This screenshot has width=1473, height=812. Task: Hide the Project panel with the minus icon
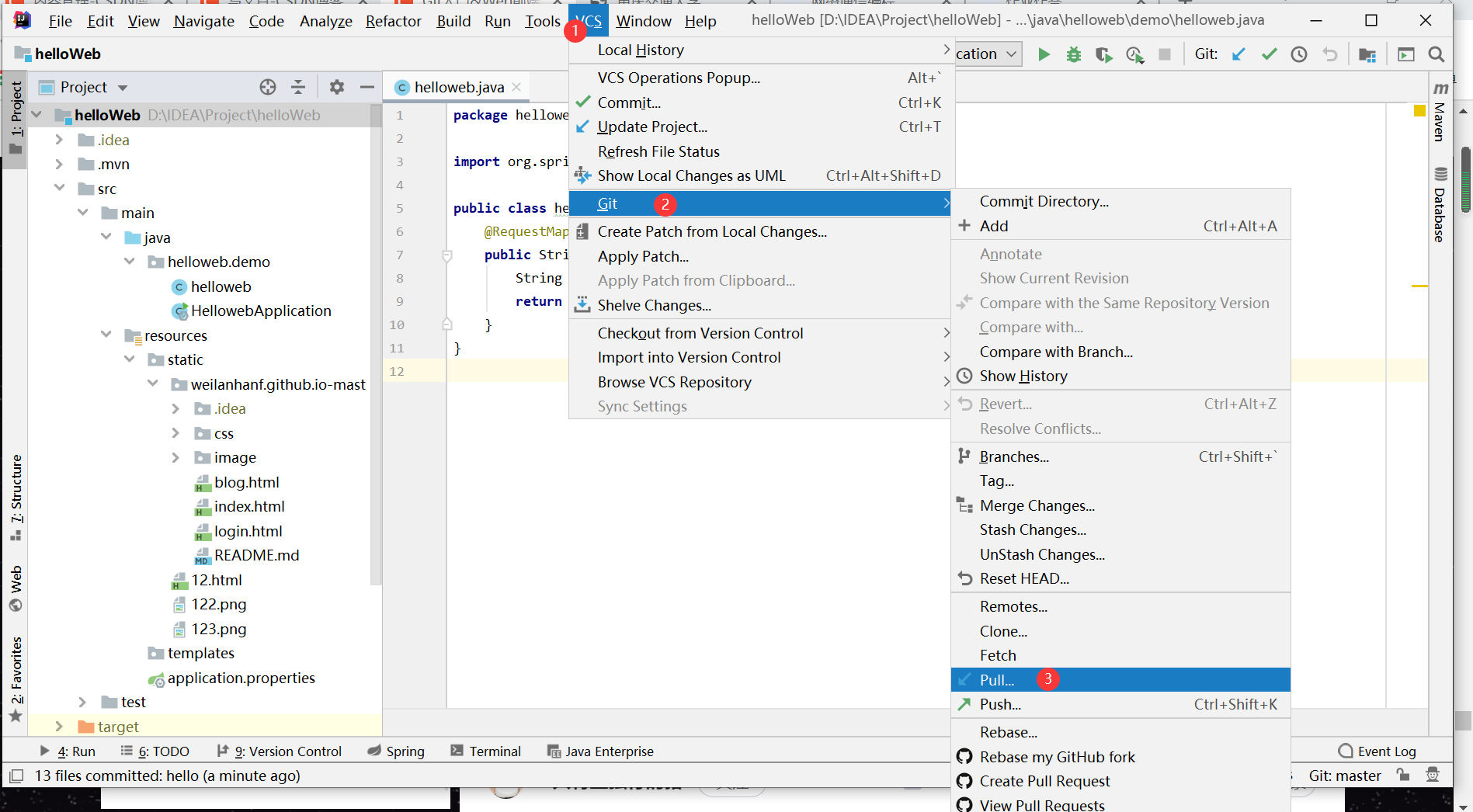tap(367, 87)
